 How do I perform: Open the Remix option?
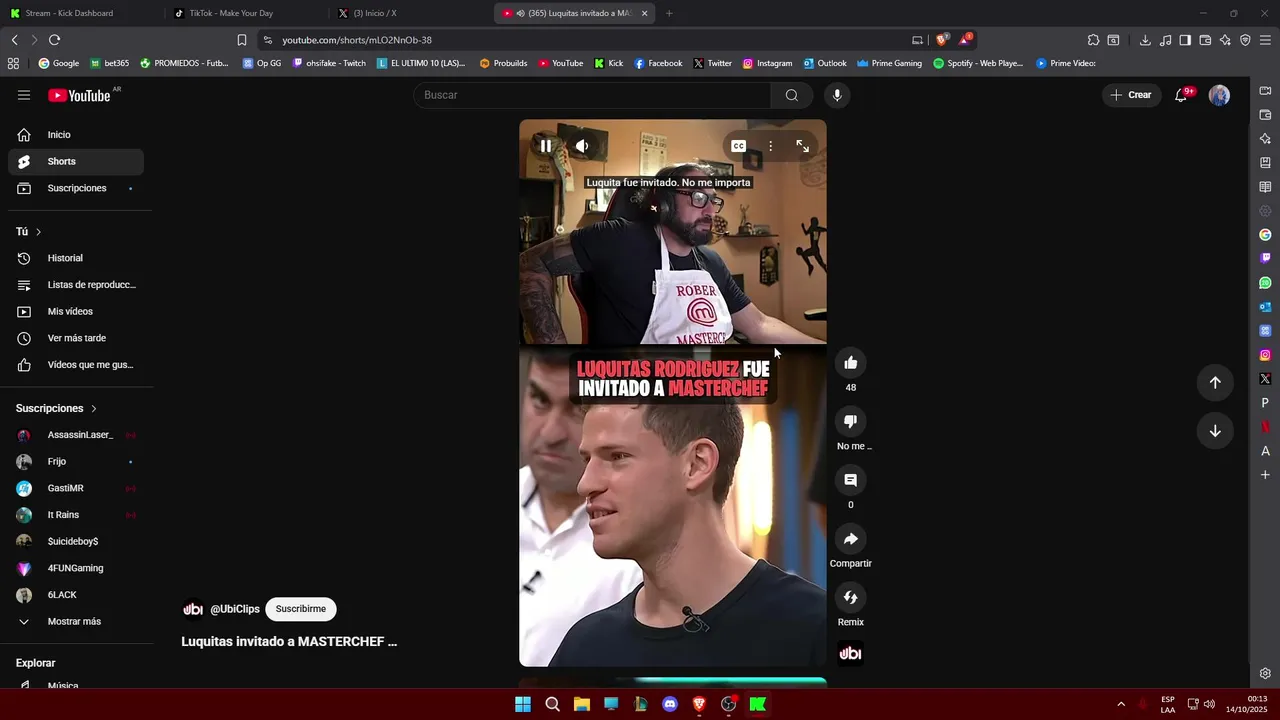pos(851,598)
